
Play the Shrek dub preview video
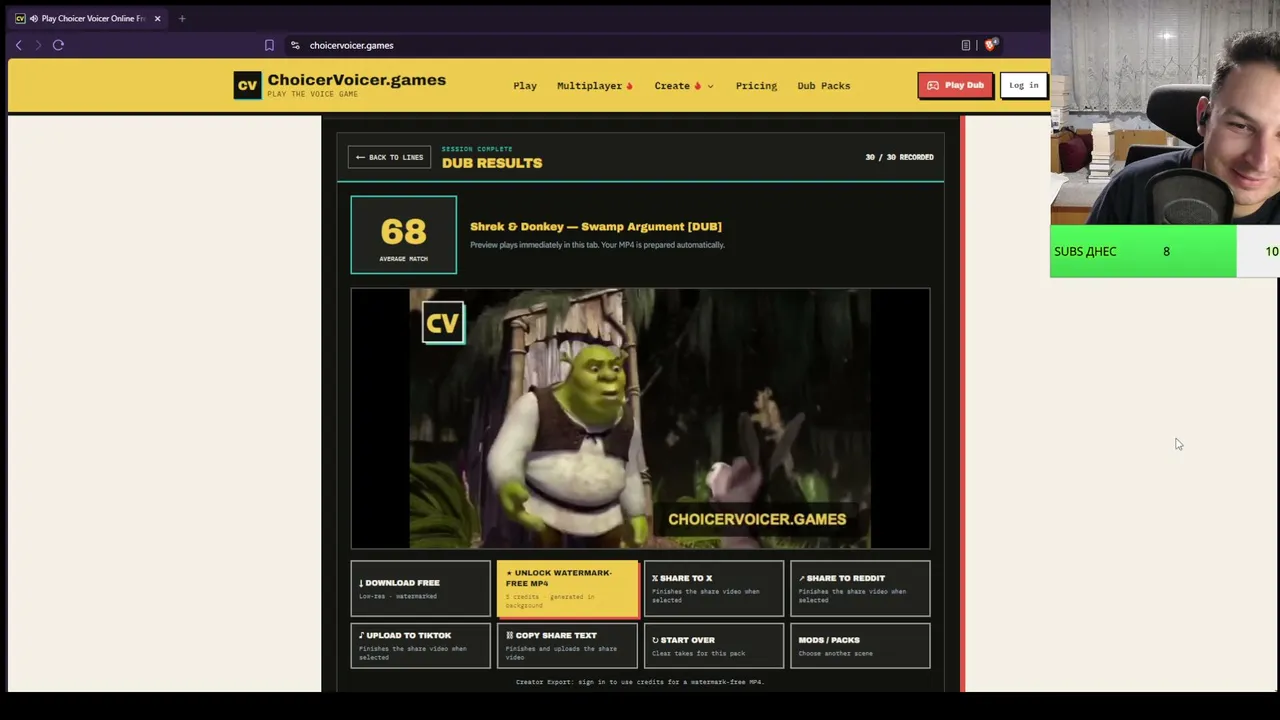pos(640,418)
